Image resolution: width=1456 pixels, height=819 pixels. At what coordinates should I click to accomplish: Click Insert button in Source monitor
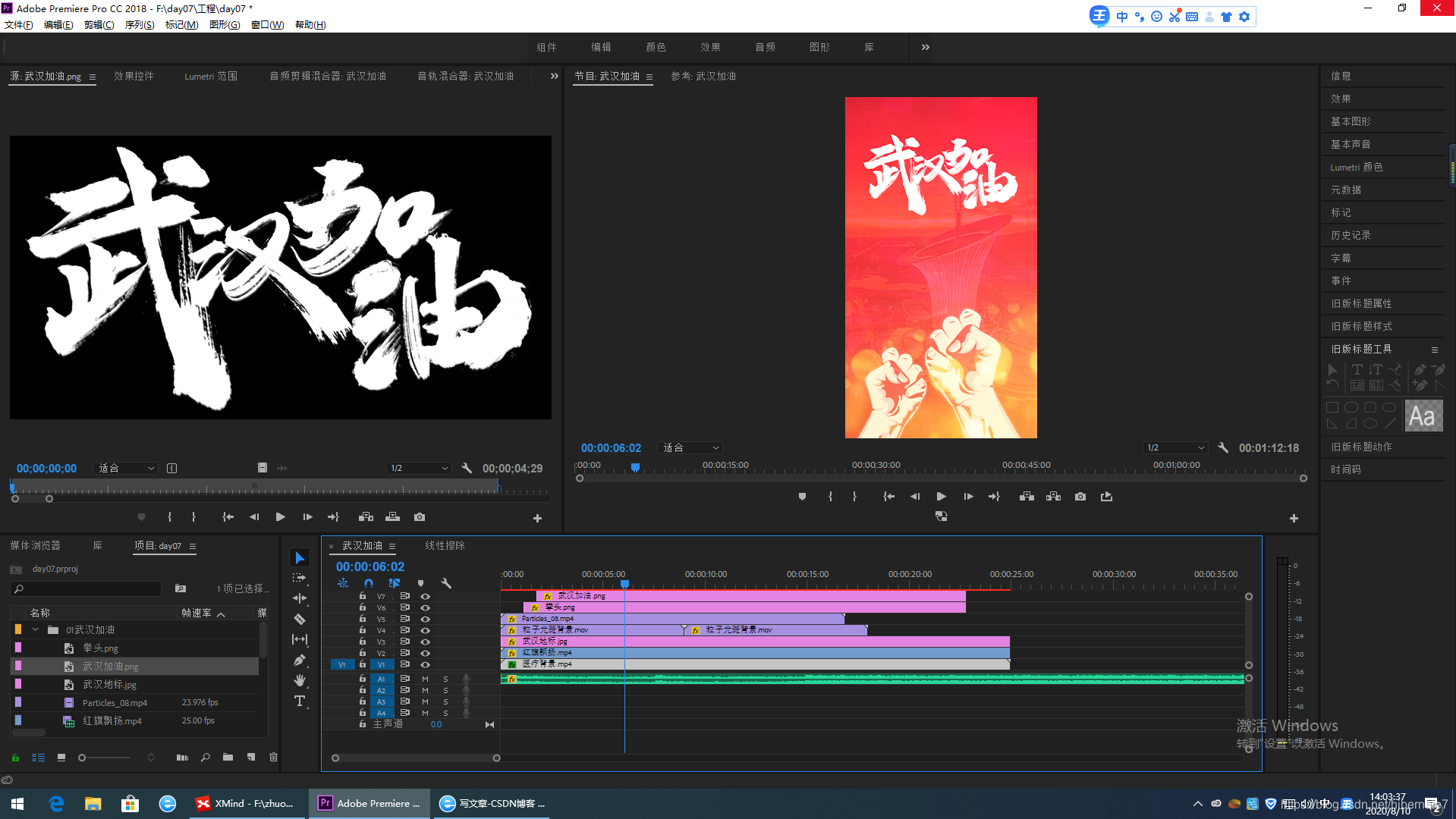[x=366, y=517]
